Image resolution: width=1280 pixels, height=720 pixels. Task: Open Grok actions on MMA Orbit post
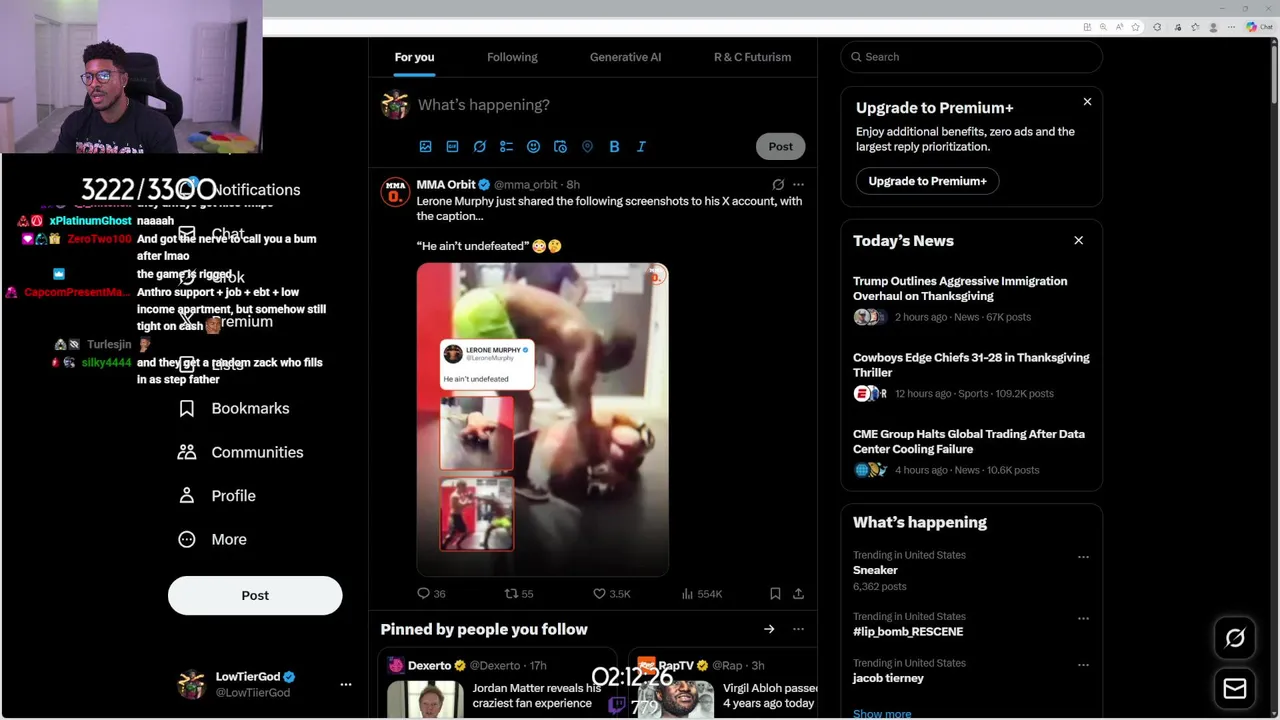click(x=778, y=184)
